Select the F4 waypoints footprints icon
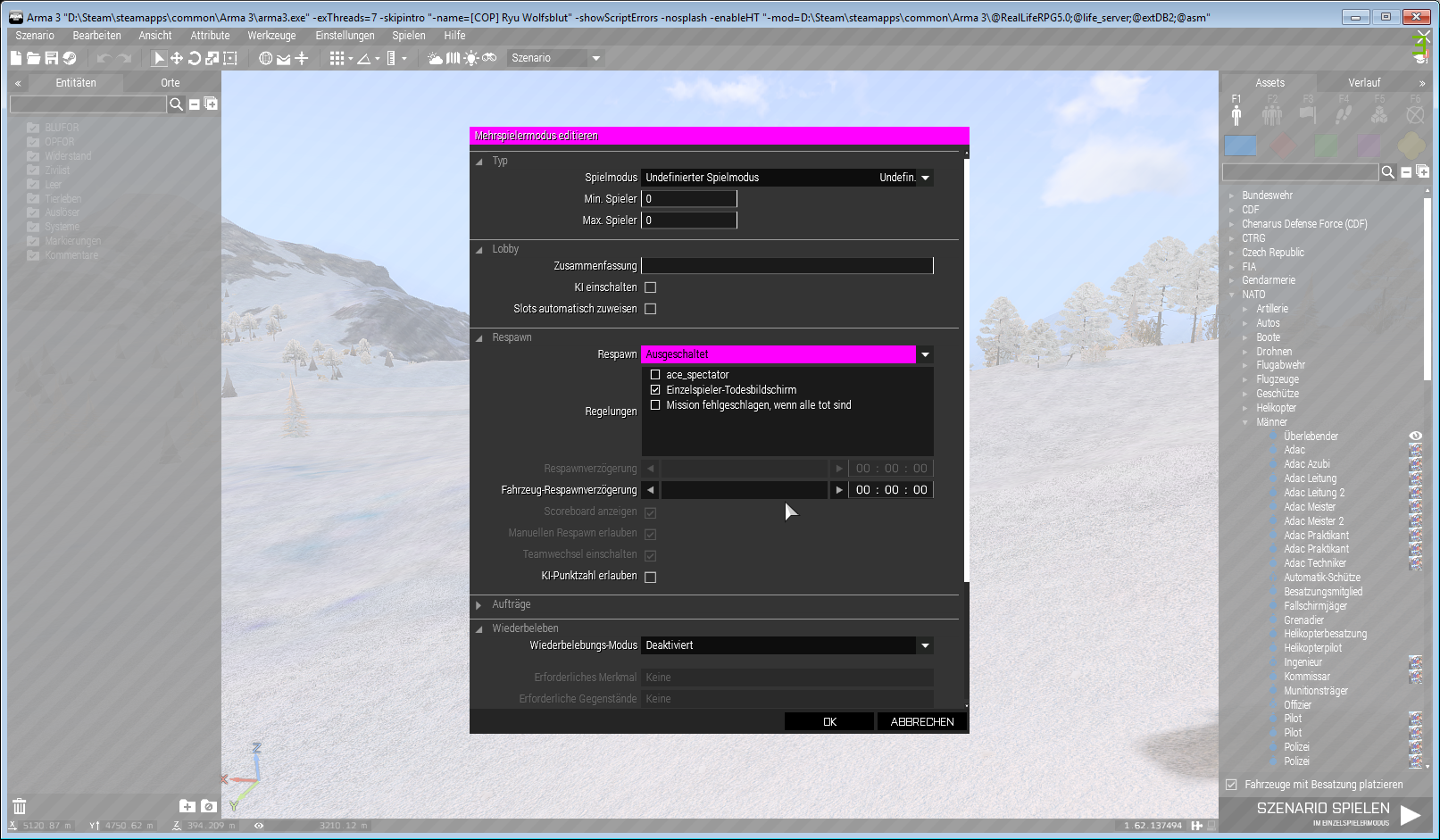The width and height of the screenshot is (1440, 840). (1344, 114)
